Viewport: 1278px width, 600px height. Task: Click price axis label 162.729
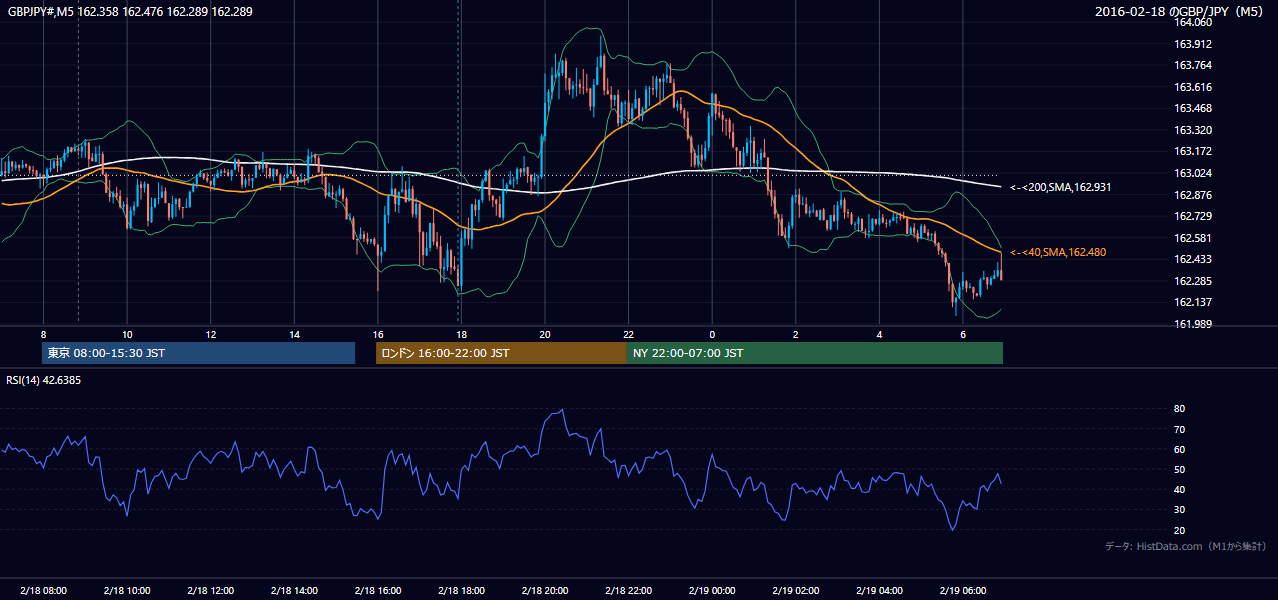pyautogui.click(x=1192, y=216)
